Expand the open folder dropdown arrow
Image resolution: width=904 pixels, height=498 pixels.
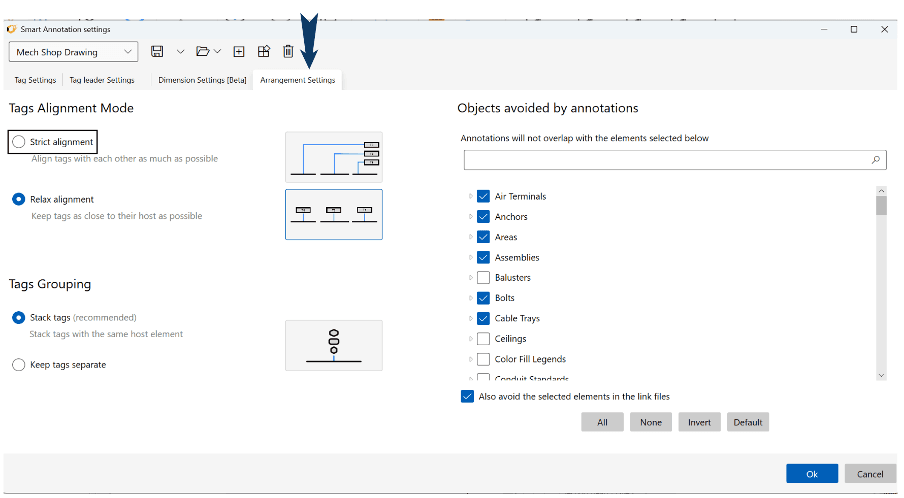pos(217,51)
